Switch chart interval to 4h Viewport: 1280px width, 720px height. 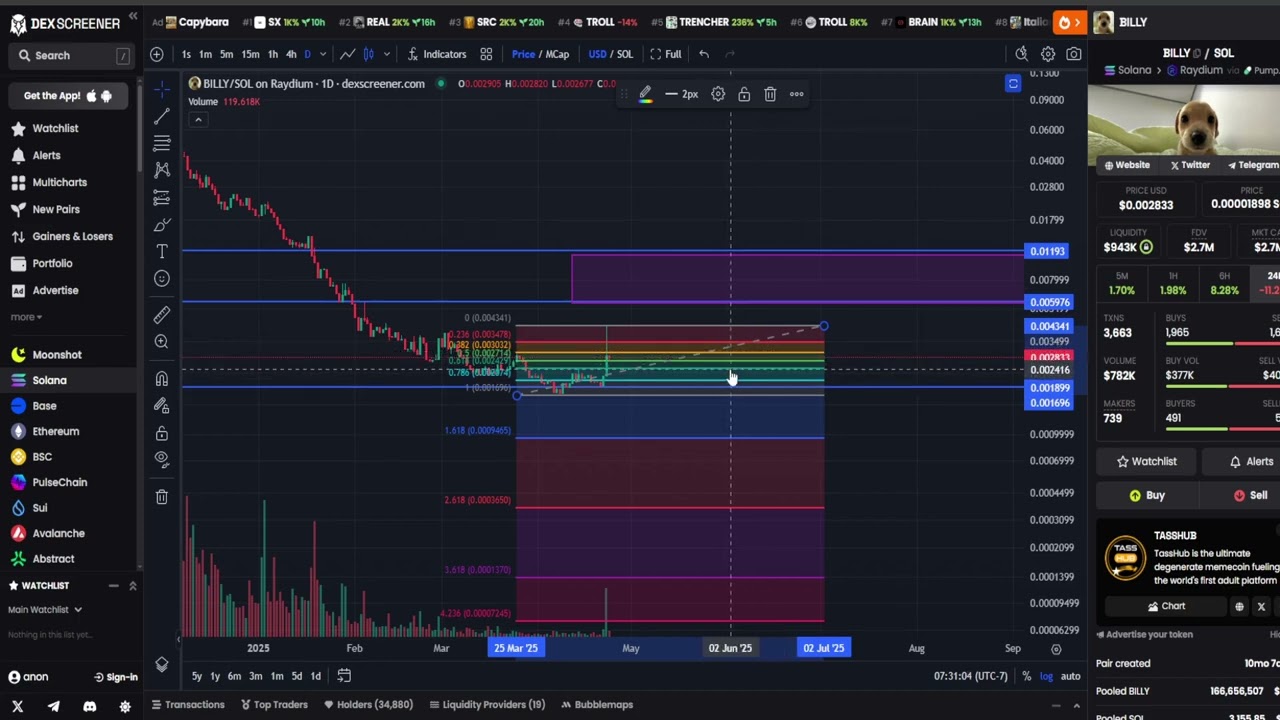[291, 54]
